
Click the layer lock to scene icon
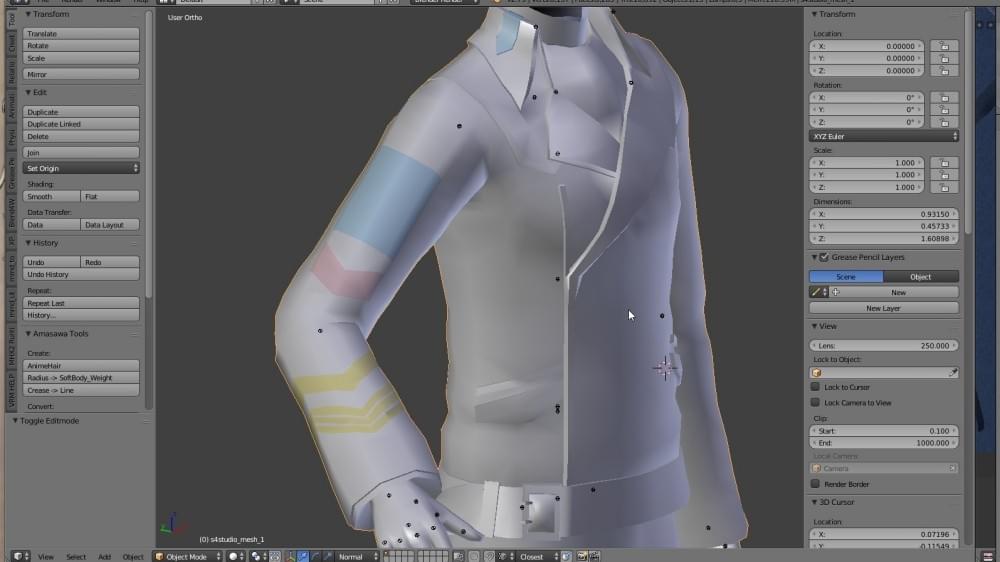459,556
